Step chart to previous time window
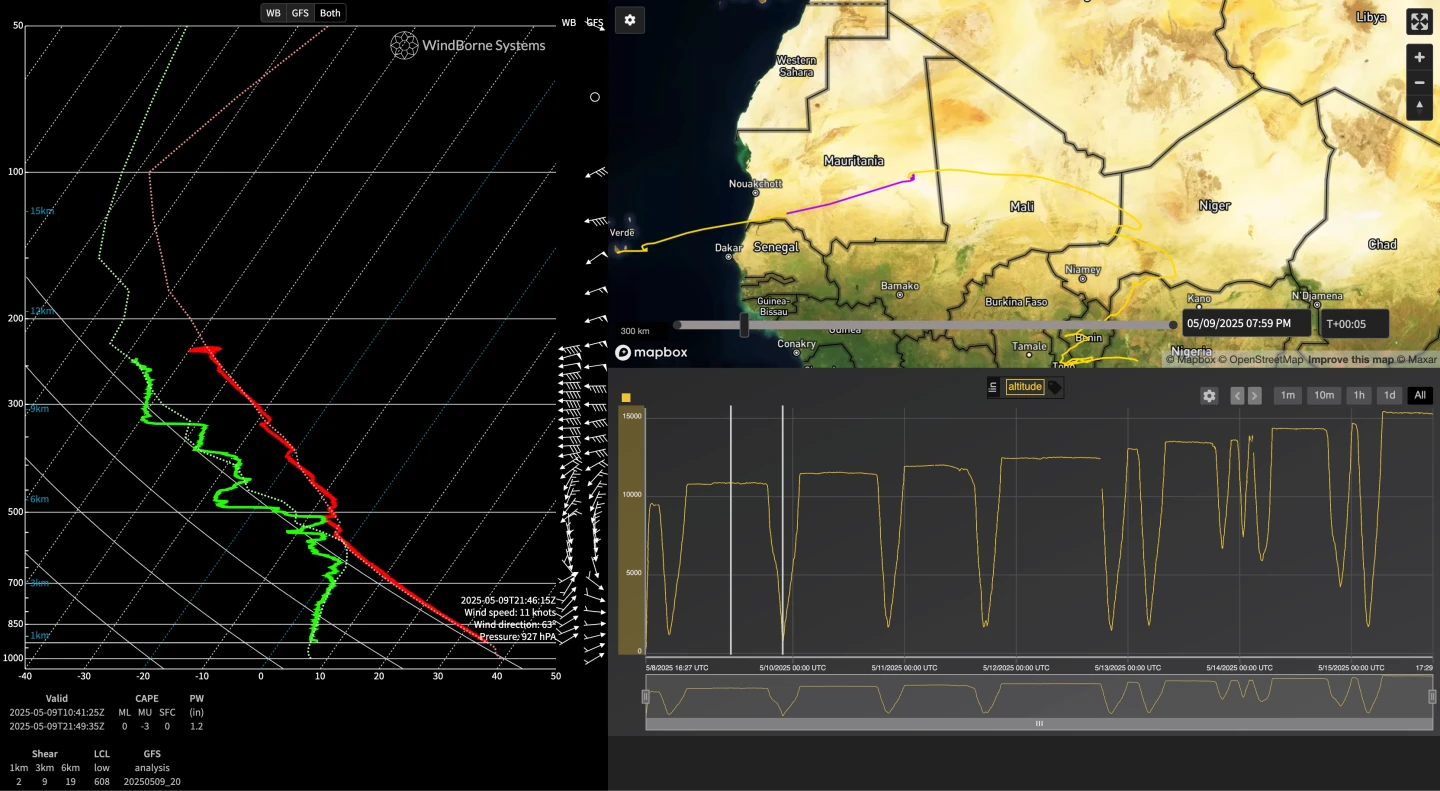 pos(1237,396)
